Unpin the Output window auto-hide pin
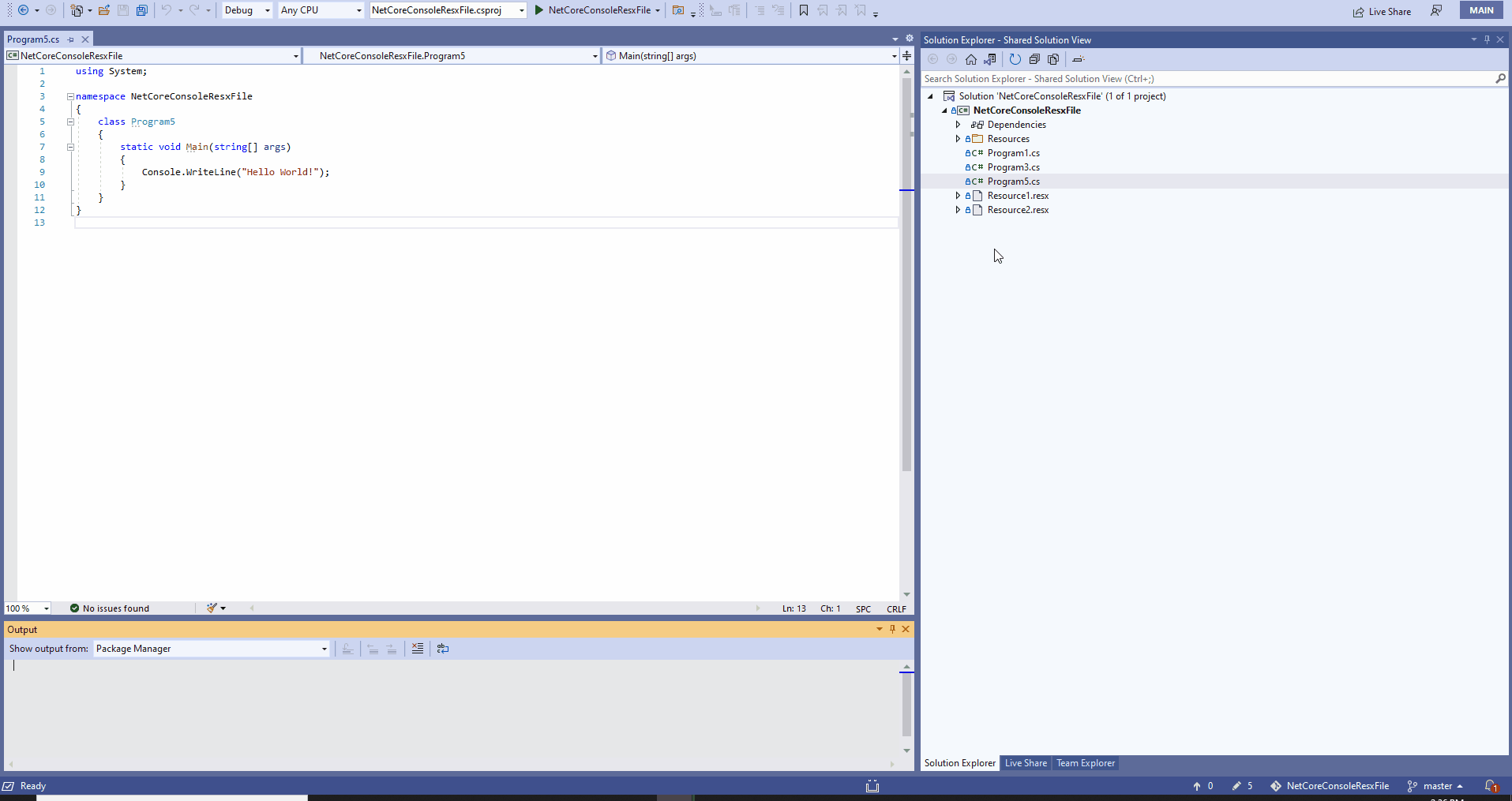This screenshot has height=801, width=1512. [892, 629]
